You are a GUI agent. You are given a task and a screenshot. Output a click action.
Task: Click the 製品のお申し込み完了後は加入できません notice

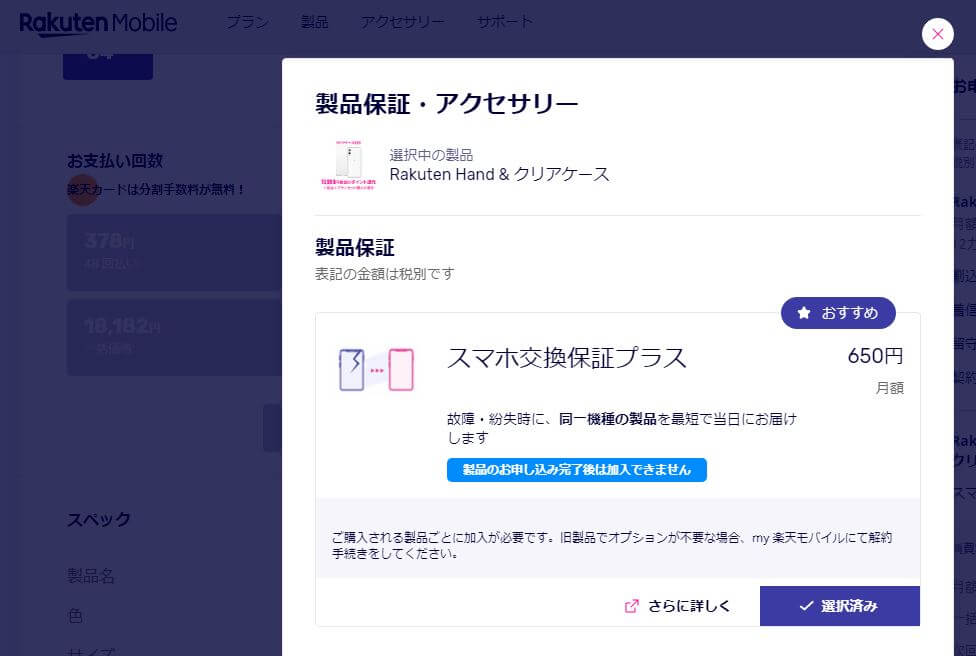pos(576,470)
